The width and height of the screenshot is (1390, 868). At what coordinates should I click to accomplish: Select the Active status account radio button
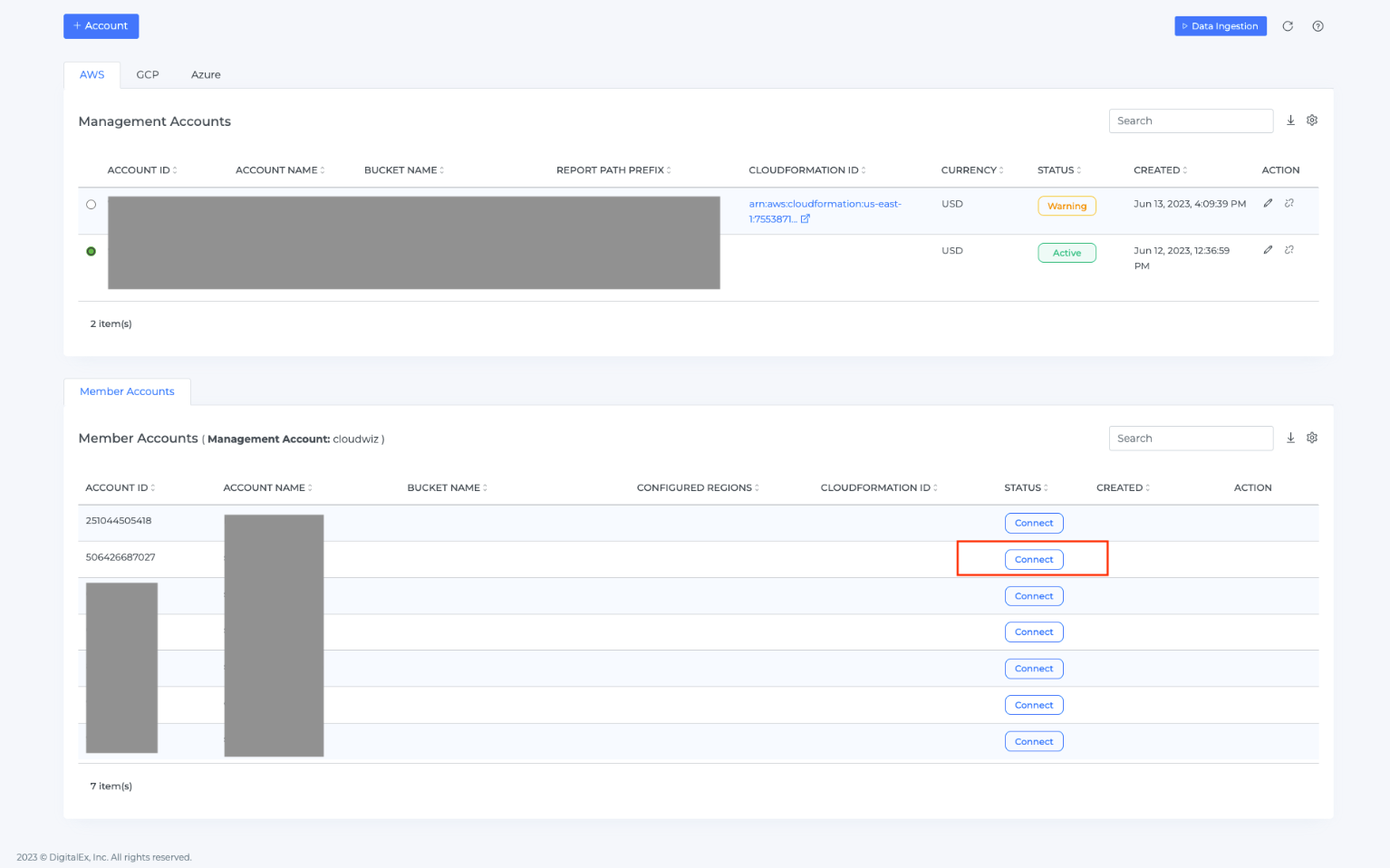click(x=91, y=251)
